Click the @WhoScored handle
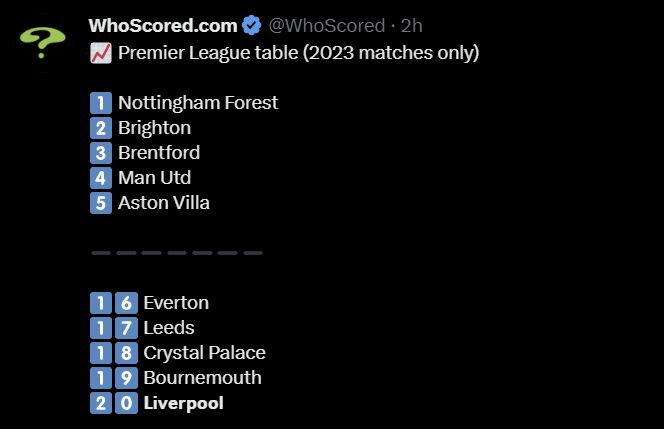664x429 pixels. [x=327, y=26]
